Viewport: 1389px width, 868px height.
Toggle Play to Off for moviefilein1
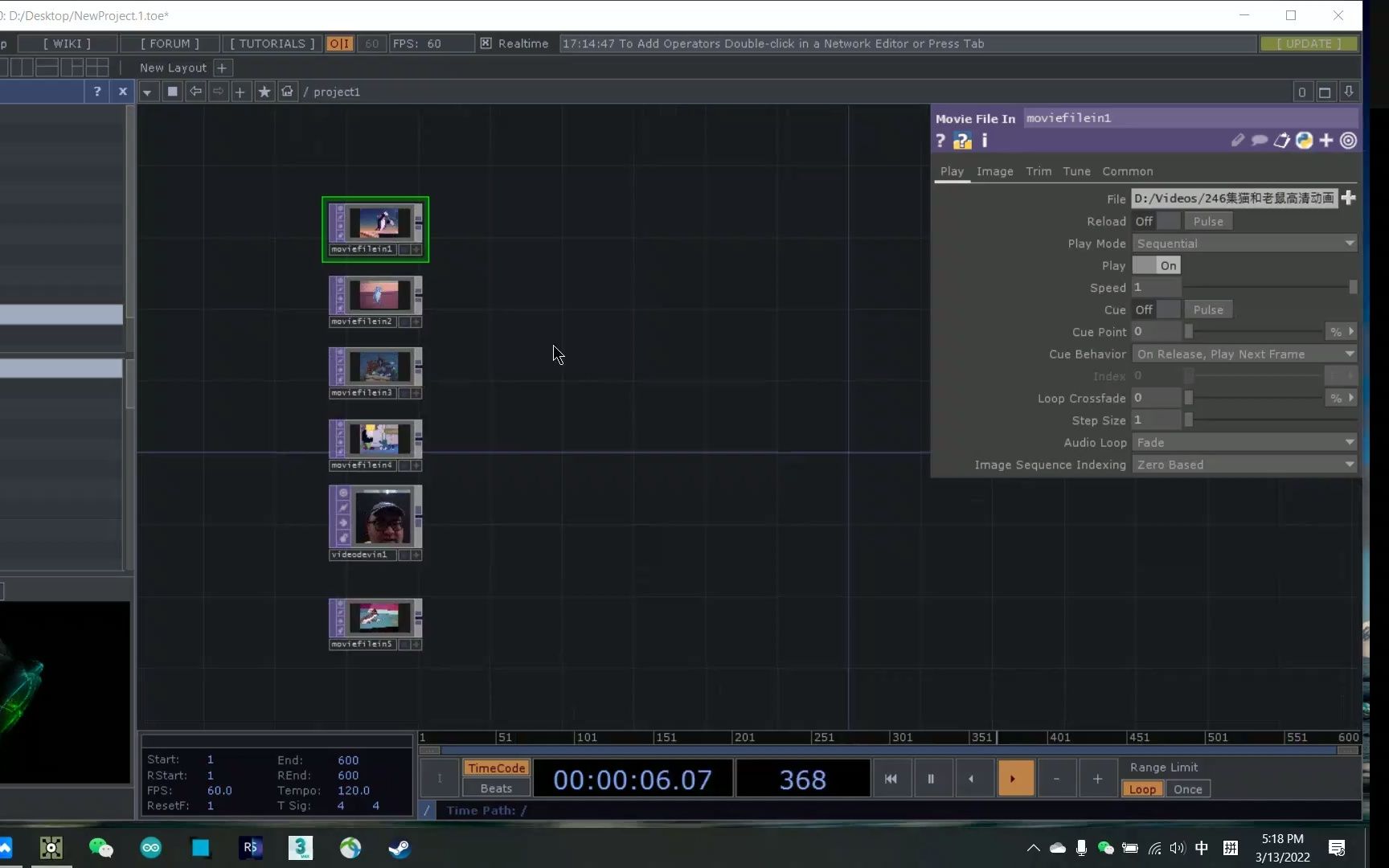1146,265
